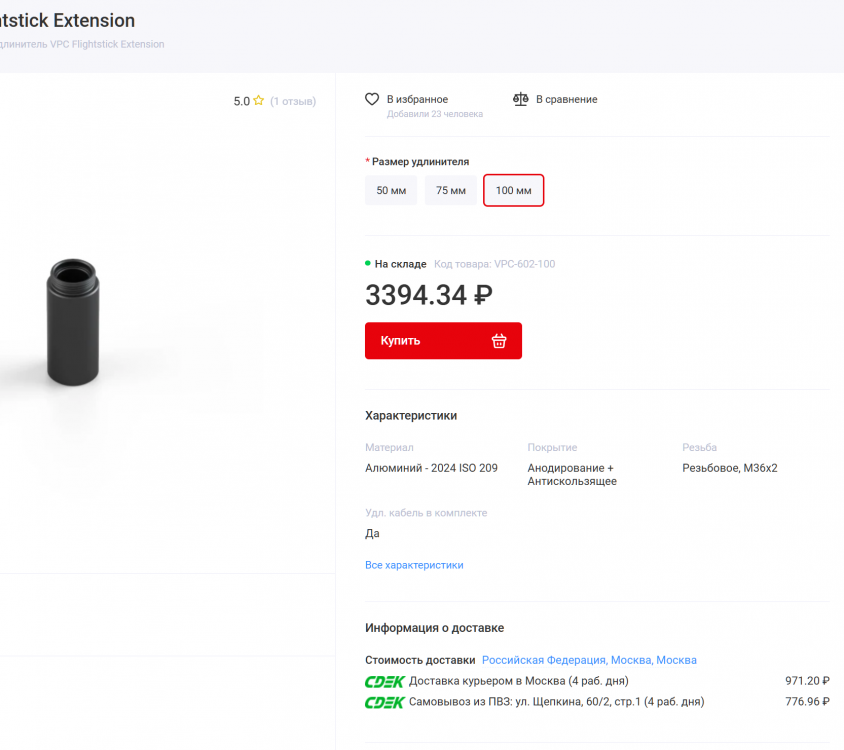Image resolution: width=844 pixels, height=750 pixels.
Task: Open Все характеристики link
Action: pyautogui.click(x=414, y=565)
